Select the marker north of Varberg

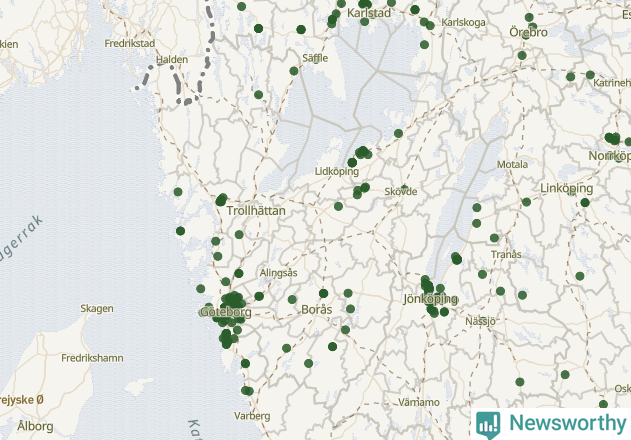(247, 390)
